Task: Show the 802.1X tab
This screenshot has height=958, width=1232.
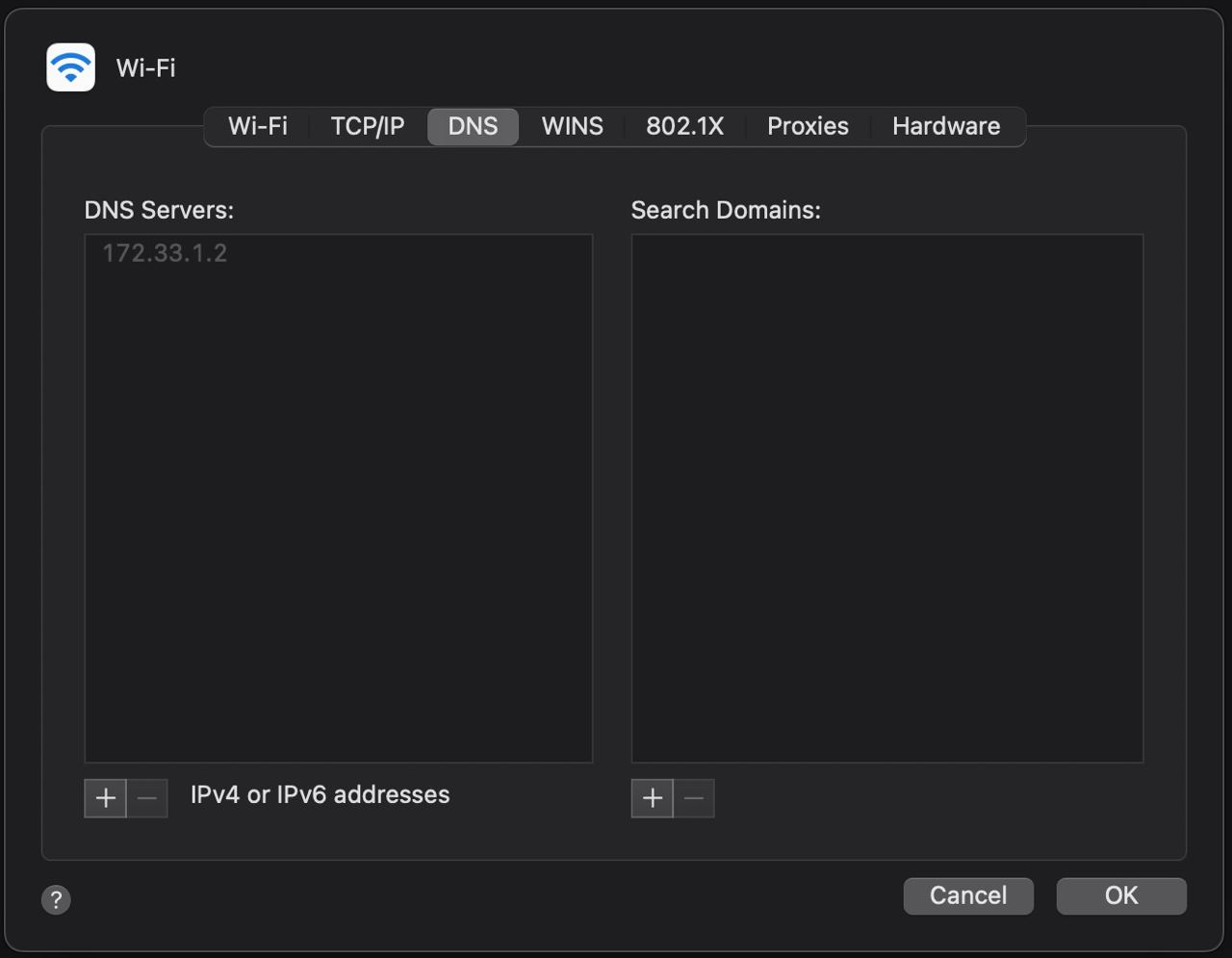Action: (684, 126)
